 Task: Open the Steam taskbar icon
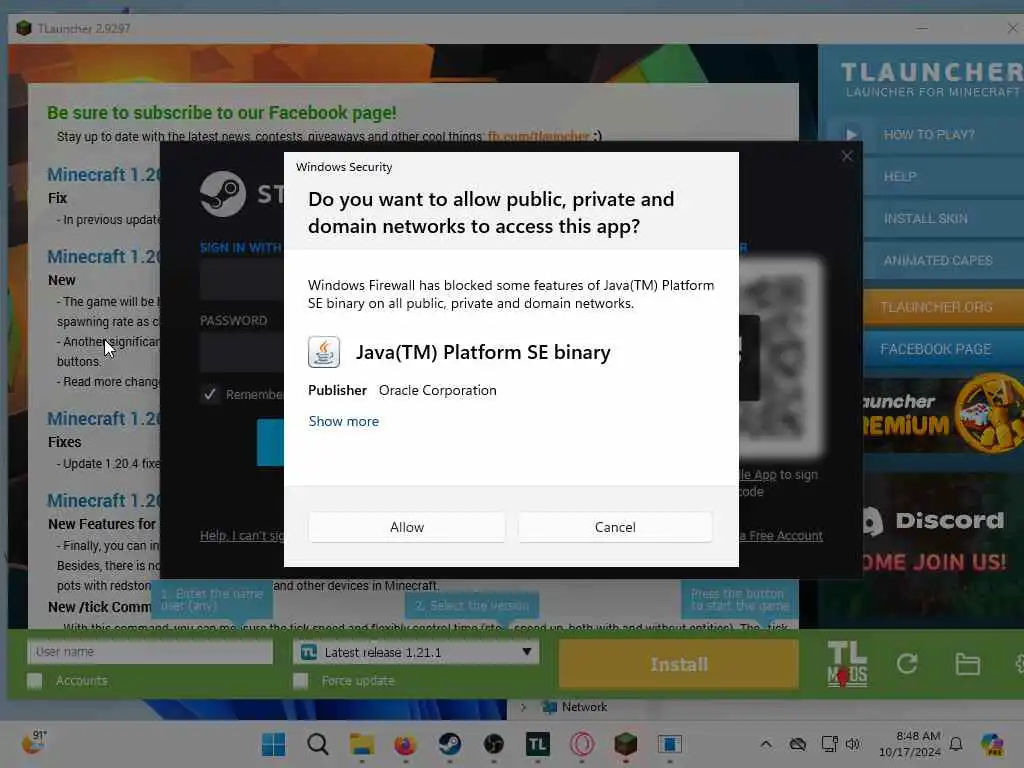coord(449,744)
